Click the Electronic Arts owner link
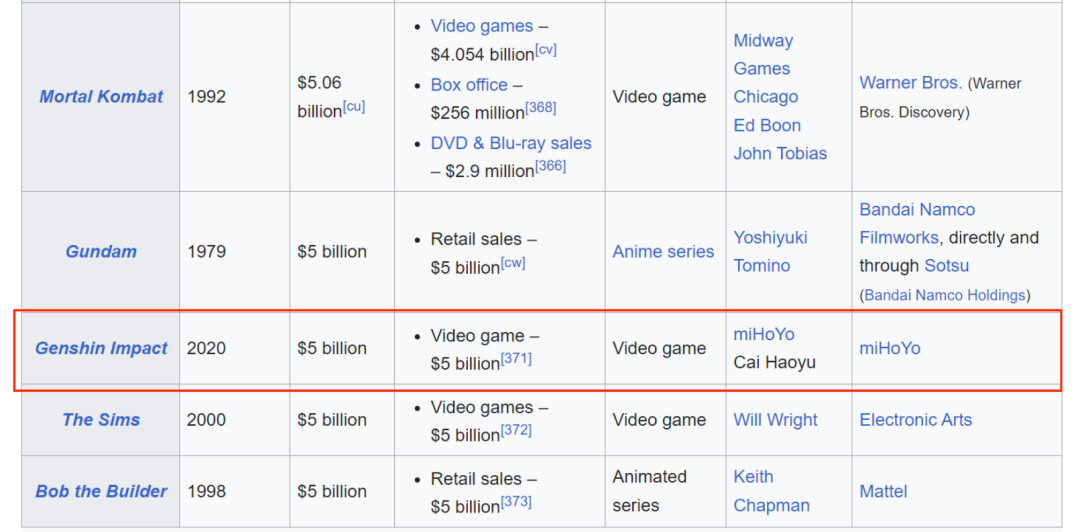 point(915,420)
